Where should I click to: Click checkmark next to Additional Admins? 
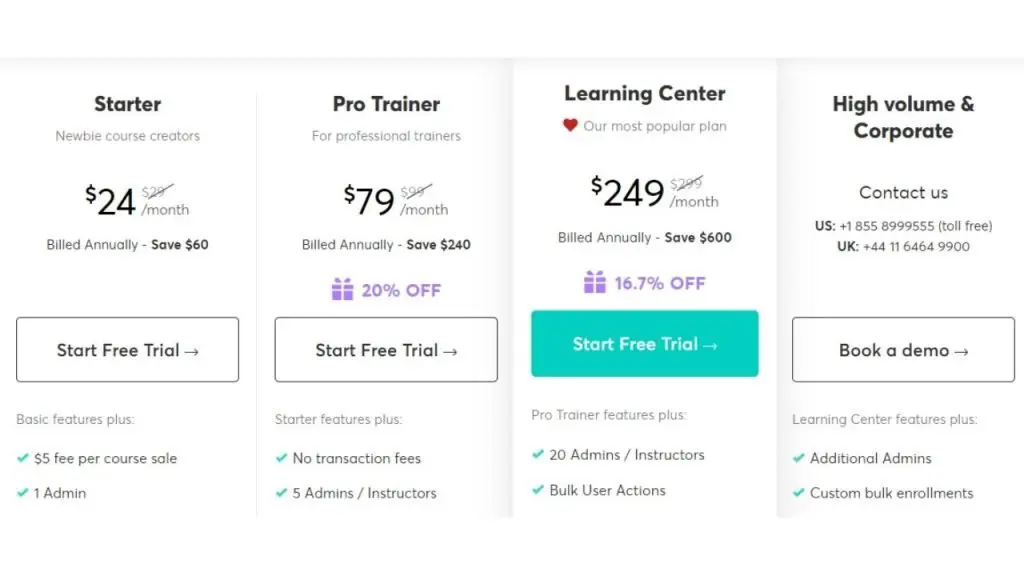click(799, 458)
